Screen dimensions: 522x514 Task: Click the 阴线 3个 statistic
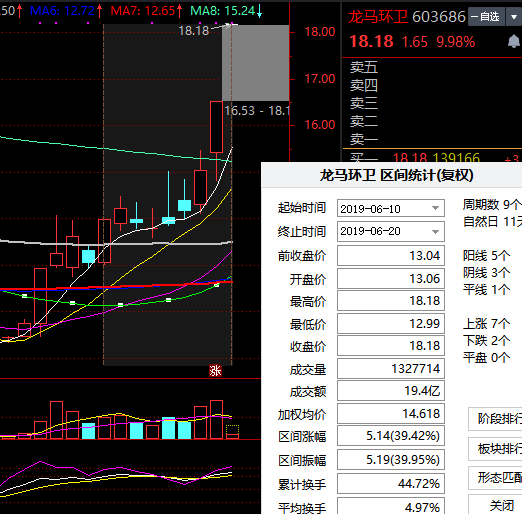[x=486, y=273]
